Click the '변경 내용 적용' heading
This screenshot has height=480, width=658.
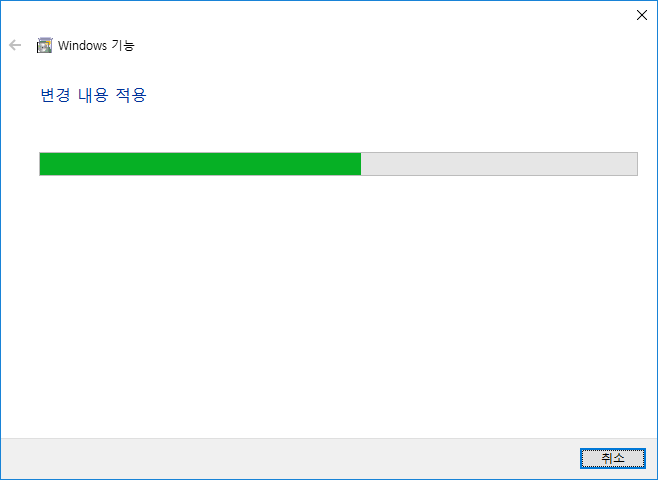click(93, 95)
